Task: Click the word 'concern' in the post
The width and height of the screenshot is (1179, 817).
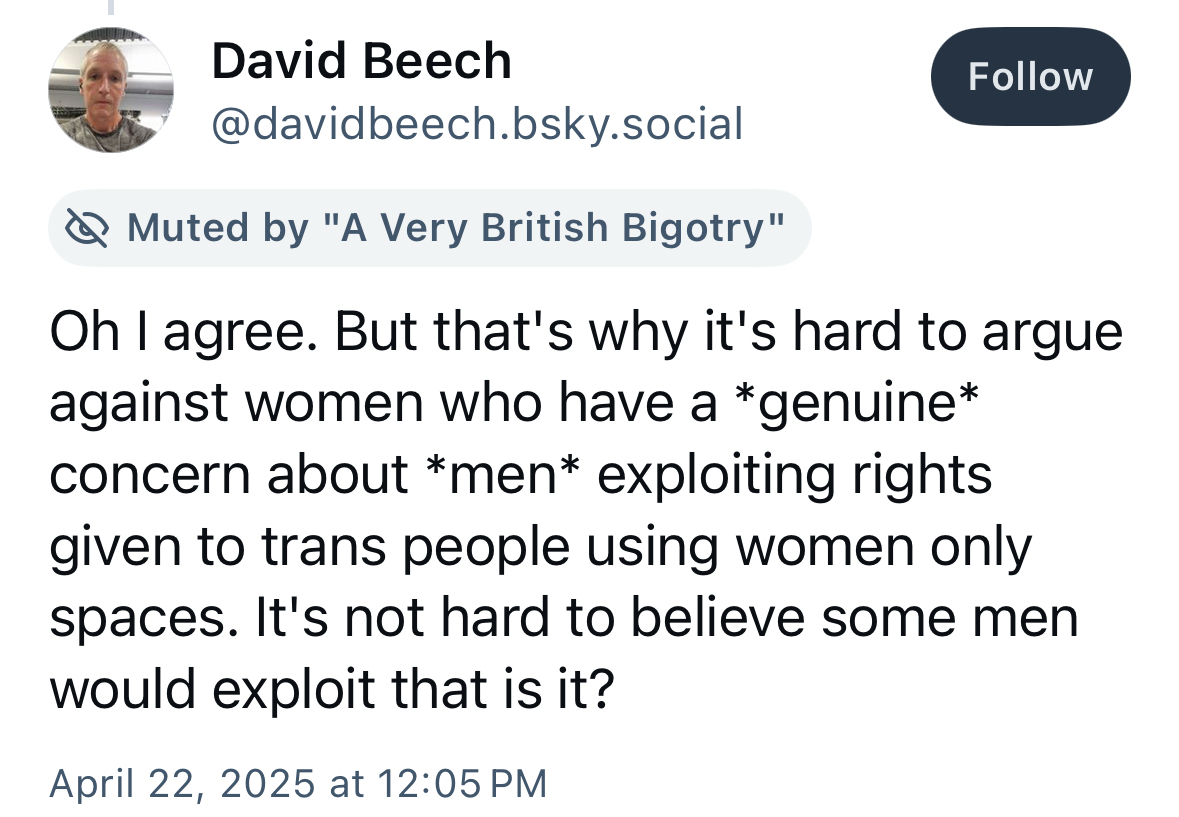Action: click(150, 475)
